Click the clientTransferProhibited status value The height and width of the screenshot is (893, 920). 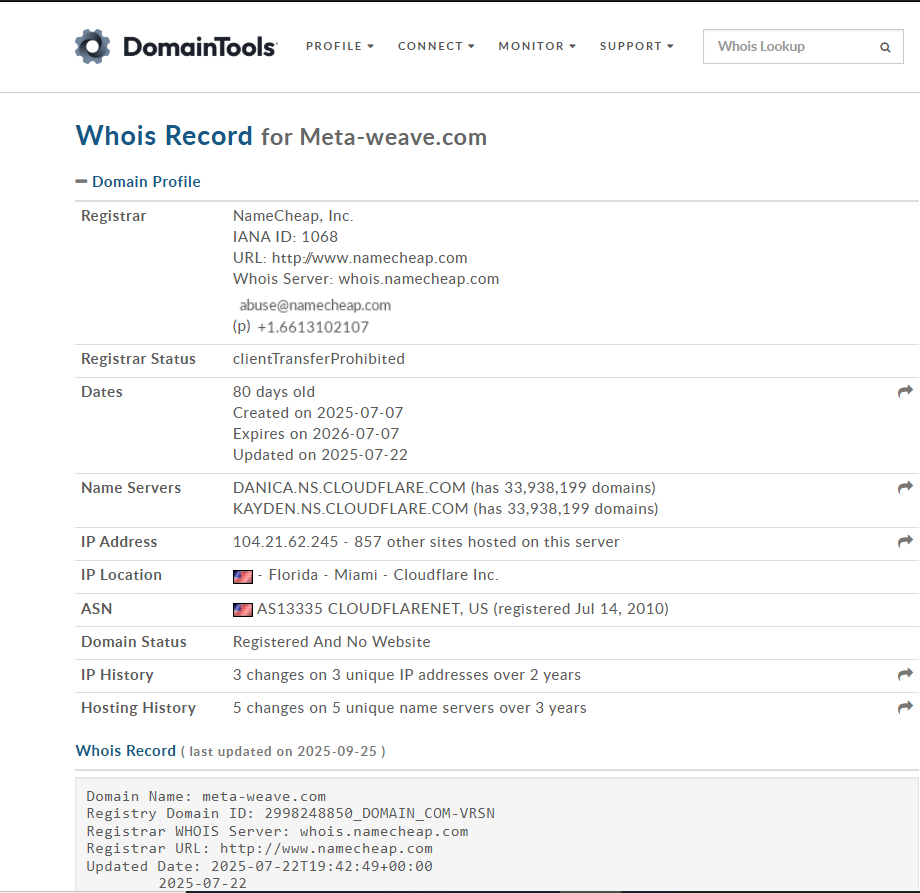coord(319,359)
